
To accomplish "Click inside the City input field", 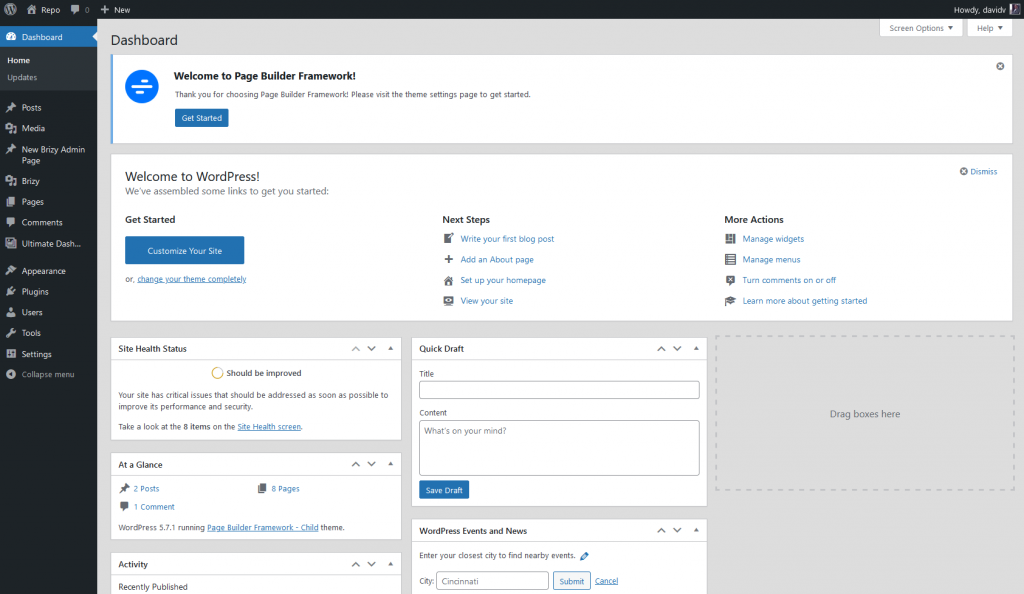I will [x=492, y=580].
